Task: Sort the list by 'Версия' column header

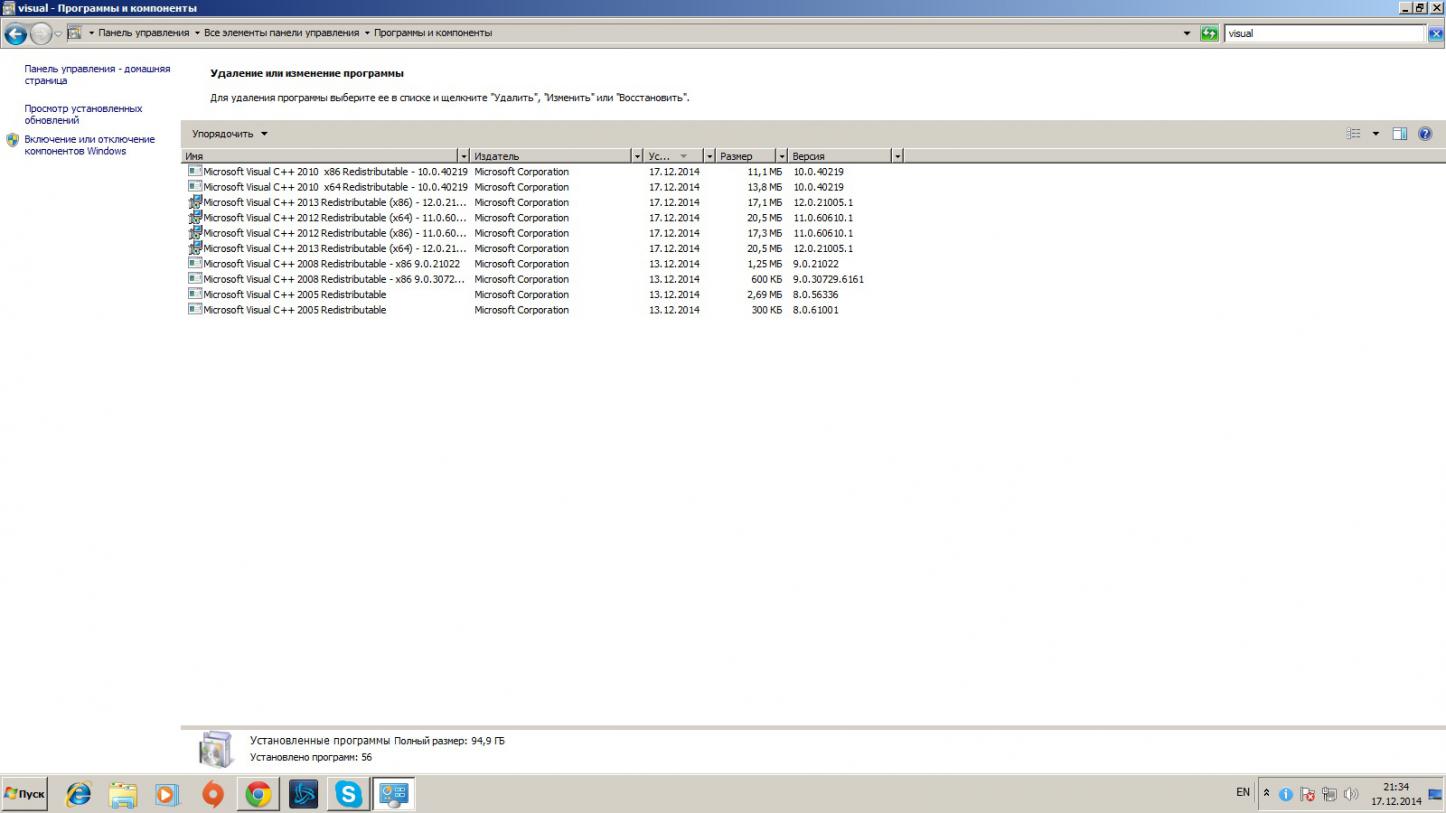Action: pos(840,156)
